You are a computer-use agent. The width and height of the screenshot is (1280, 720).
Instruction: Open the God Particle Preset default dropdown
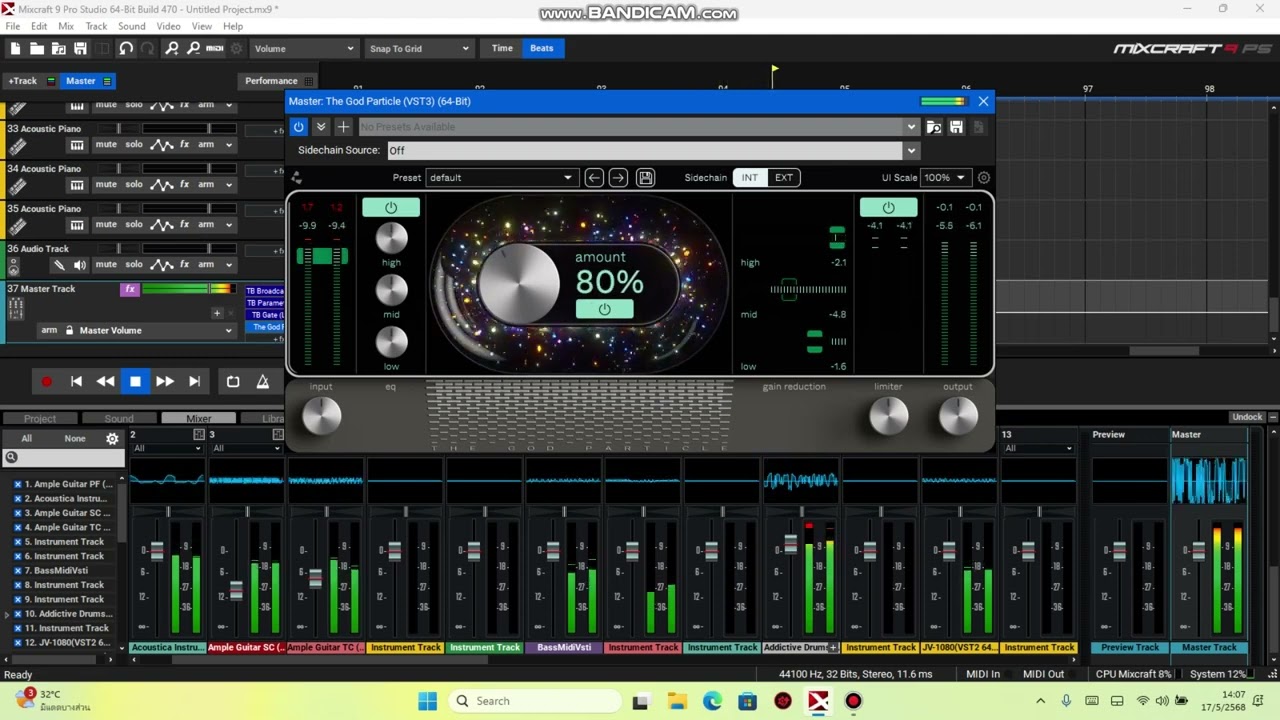click(500, 177)
